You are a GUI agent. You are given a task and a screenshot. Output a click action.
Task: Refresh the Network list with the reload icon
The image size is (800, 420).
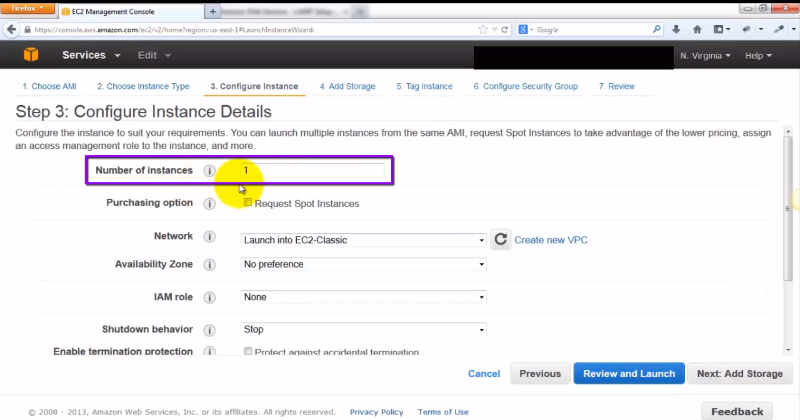(501, 239)
